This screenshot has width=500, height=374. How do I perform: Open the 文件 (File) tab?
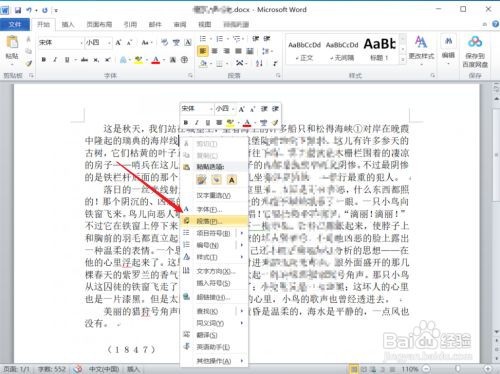click(x=15, y=24)
